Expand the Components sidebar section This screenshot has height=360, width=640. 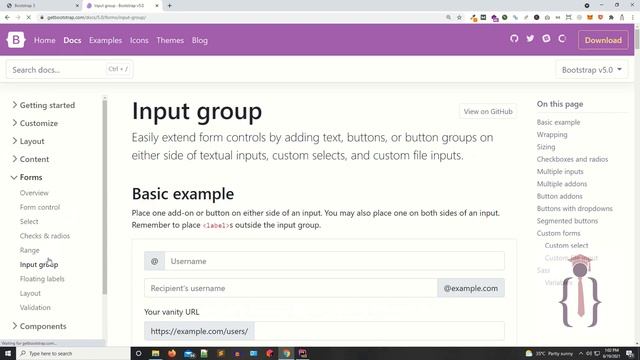(39, 326)
